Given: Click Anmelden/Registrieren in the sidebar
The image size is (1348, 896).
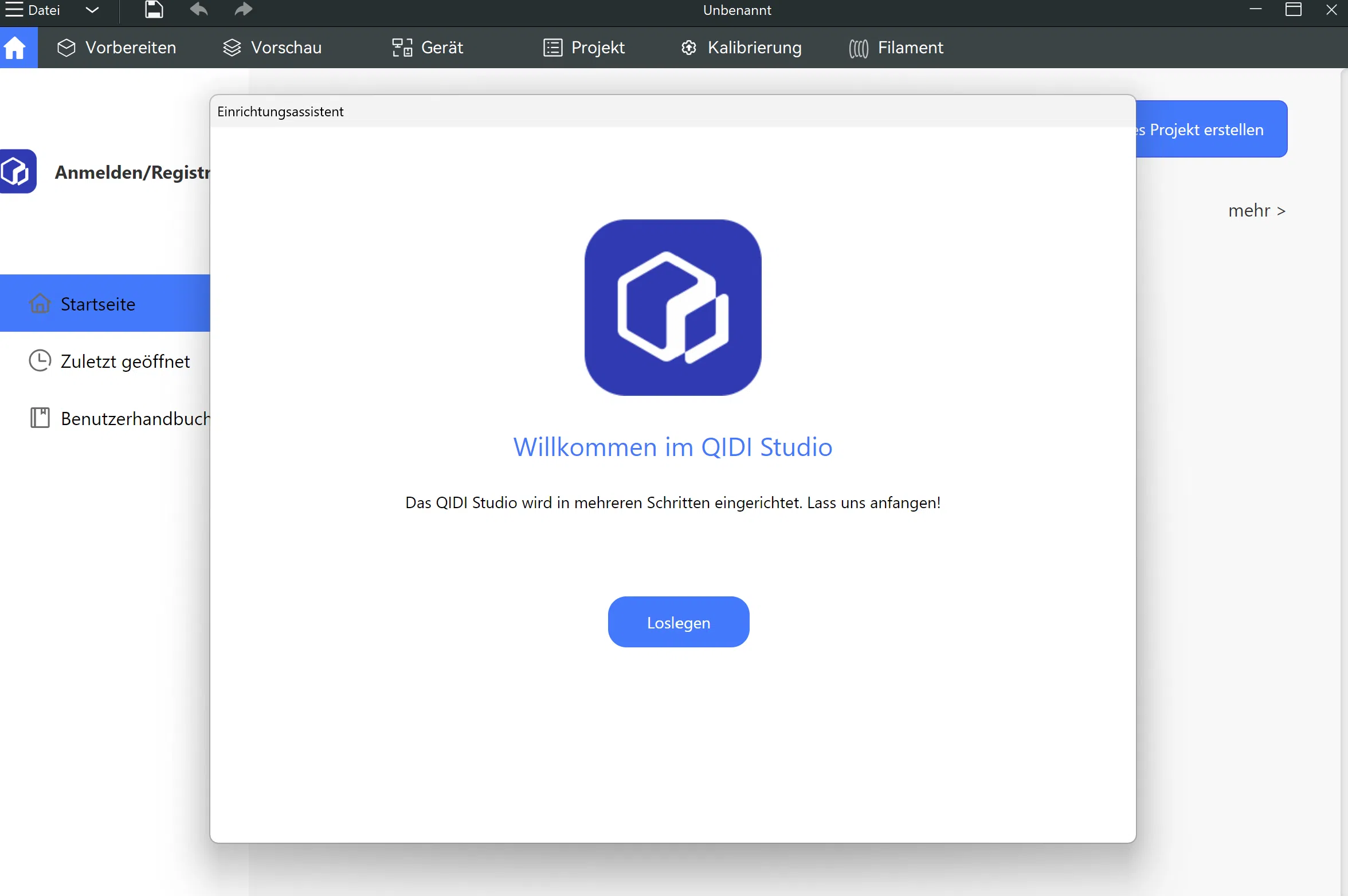Looking at the screenshot, I should 132,172.
